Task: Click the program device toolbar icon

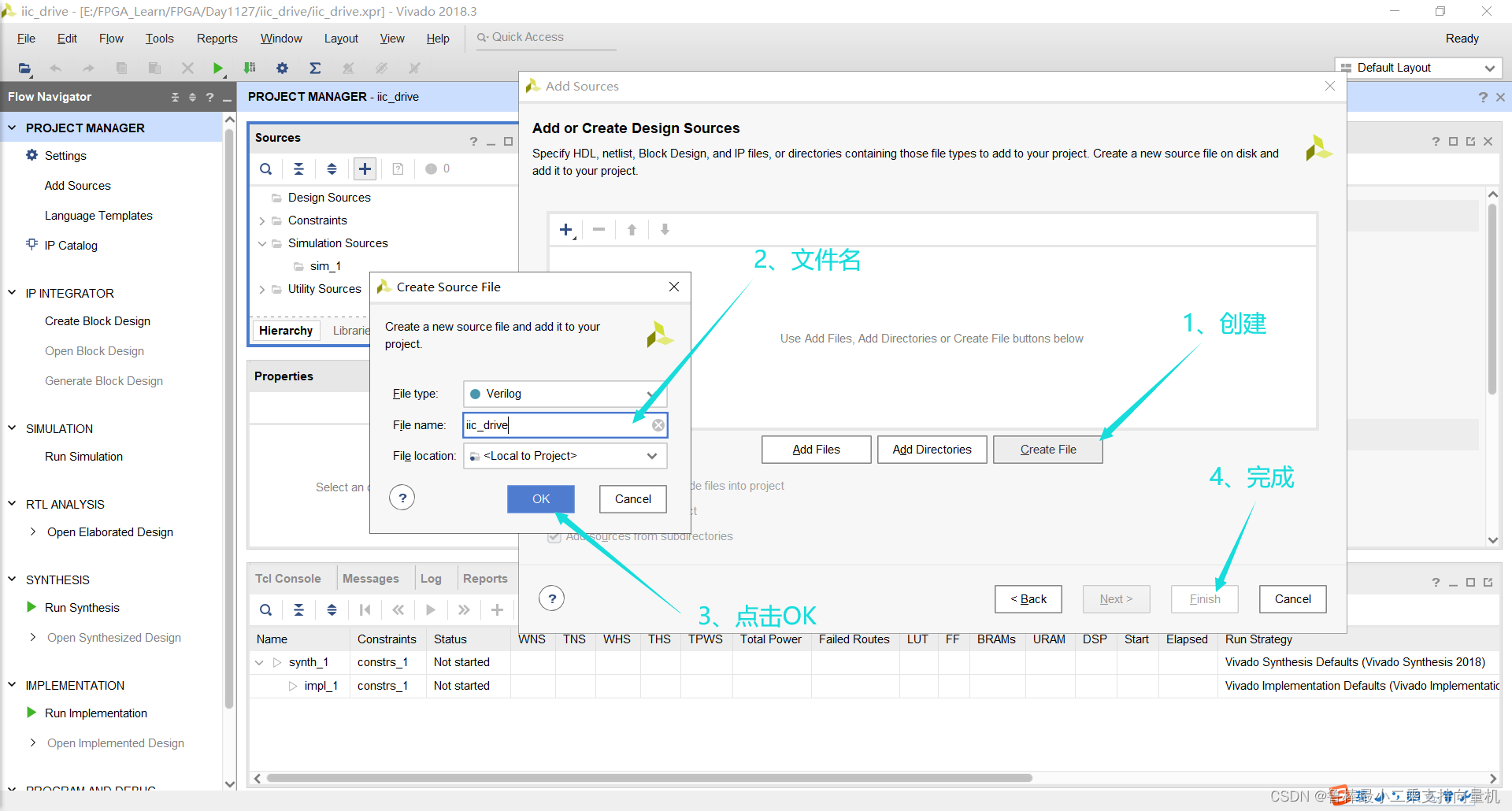Action: click(x=250, y=69)
